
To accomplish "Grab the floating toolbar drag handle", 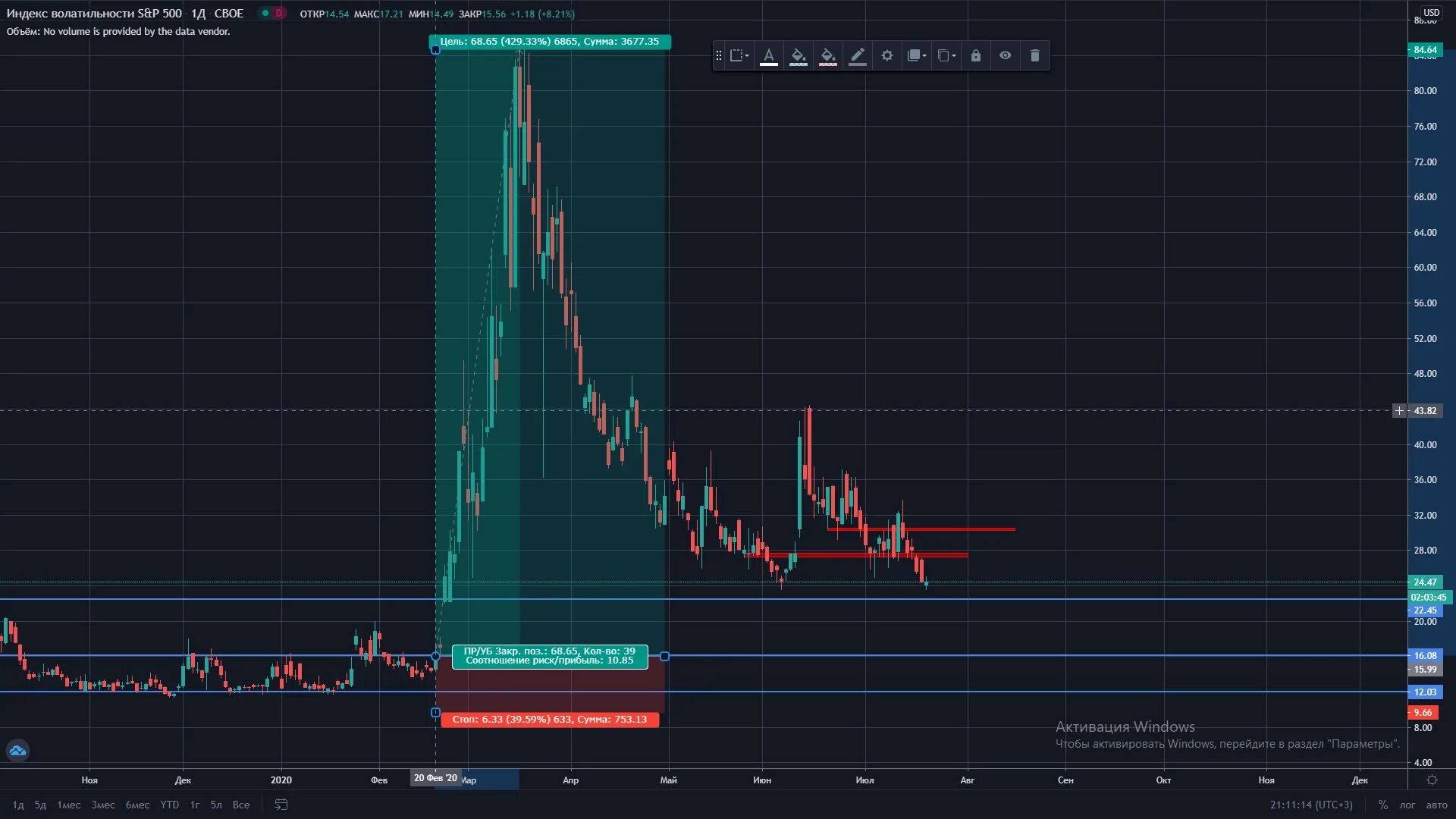I will [x=719, y=55].
